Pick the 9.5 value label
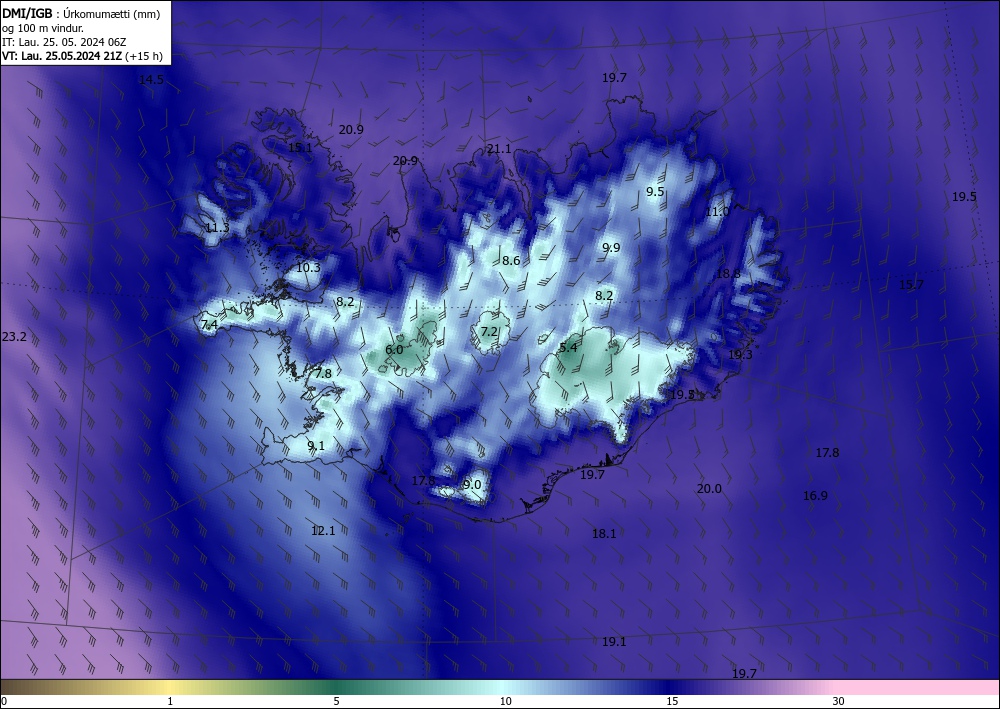Screen dimensions: 1000x709 click(x=655, y=191)
